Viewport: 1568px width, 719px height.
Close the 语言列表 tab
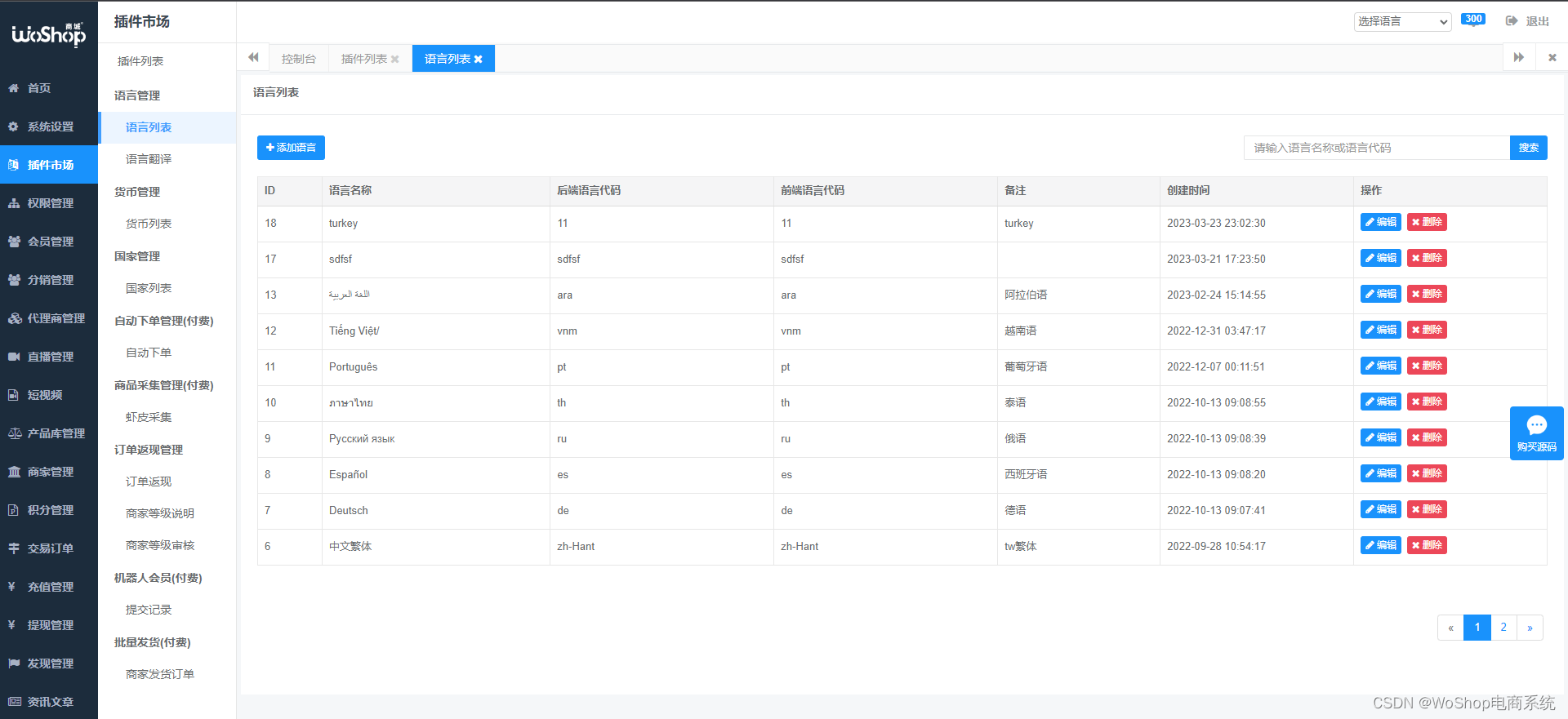coord(479,59)
